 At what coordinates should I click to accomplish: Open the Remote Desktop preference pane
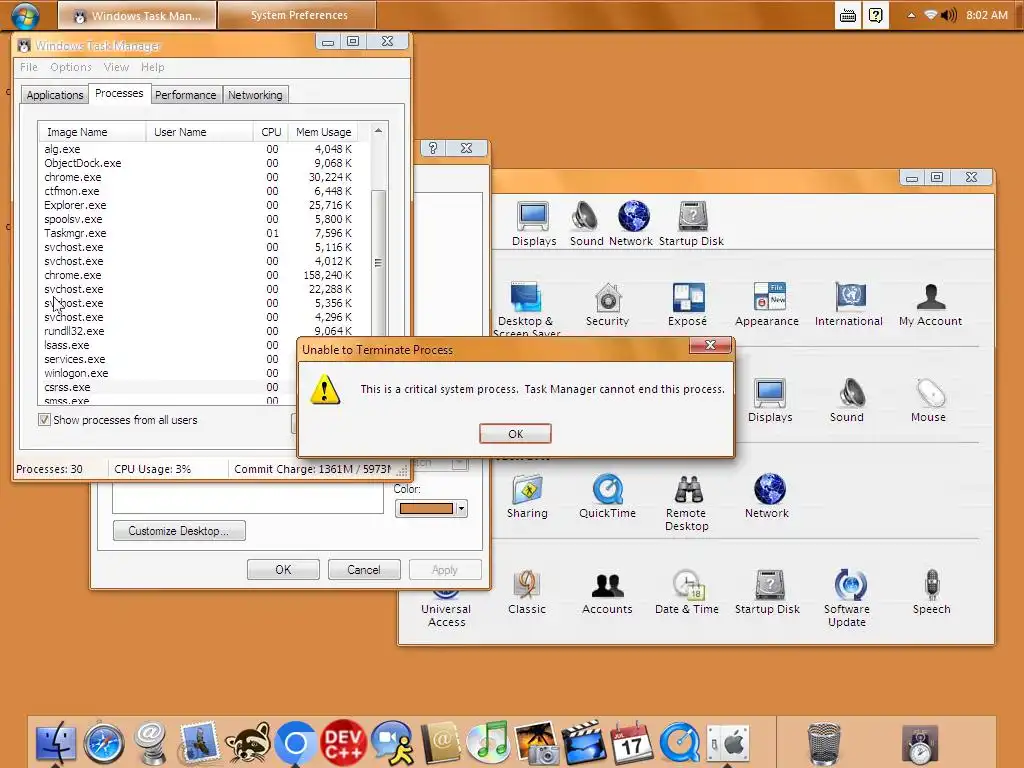click(x=687, y=503)
